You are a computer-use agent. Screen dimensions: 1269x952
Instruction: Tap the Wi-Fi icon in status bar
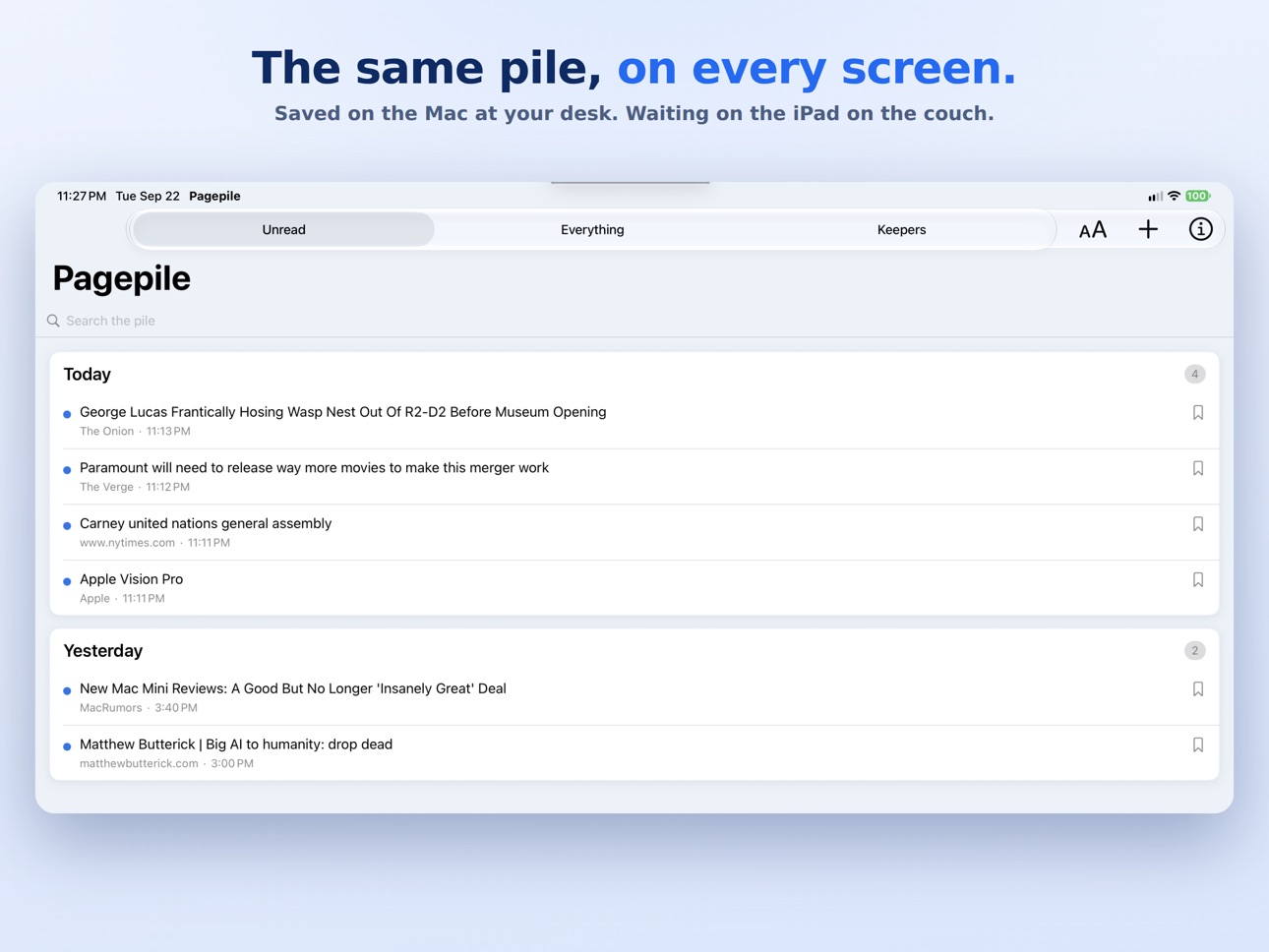pyautogui.click(x=1174, y=196)
